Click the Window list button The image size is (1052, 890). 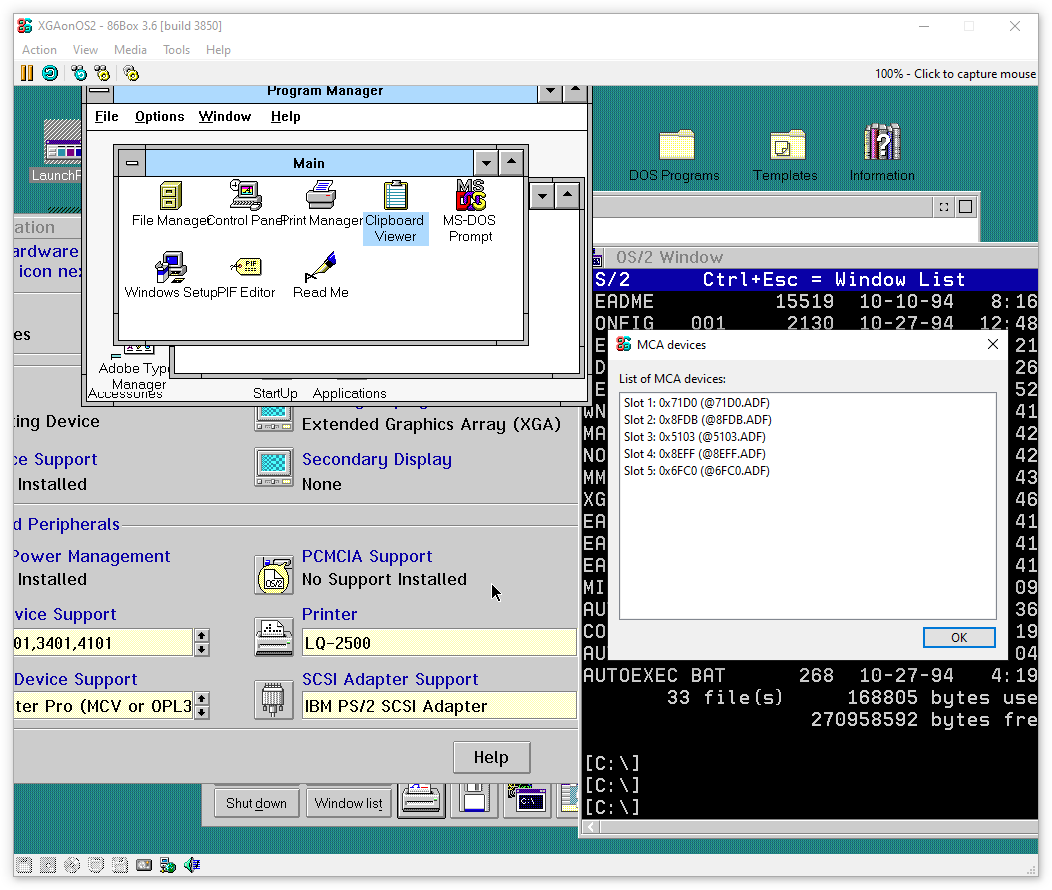coord(348,803)
